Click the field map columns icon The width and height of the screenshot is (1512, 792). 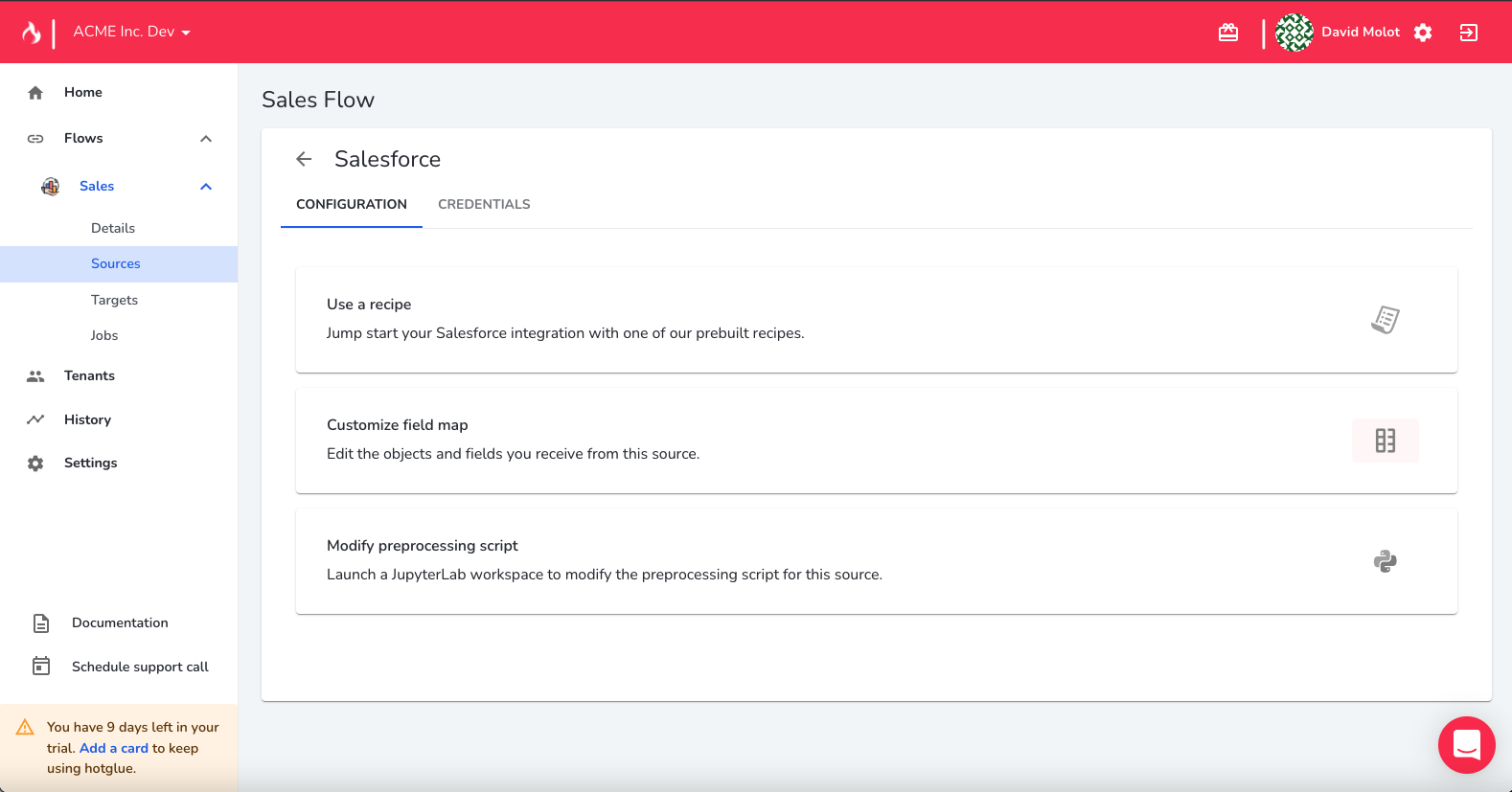(x=1386, y=441)
